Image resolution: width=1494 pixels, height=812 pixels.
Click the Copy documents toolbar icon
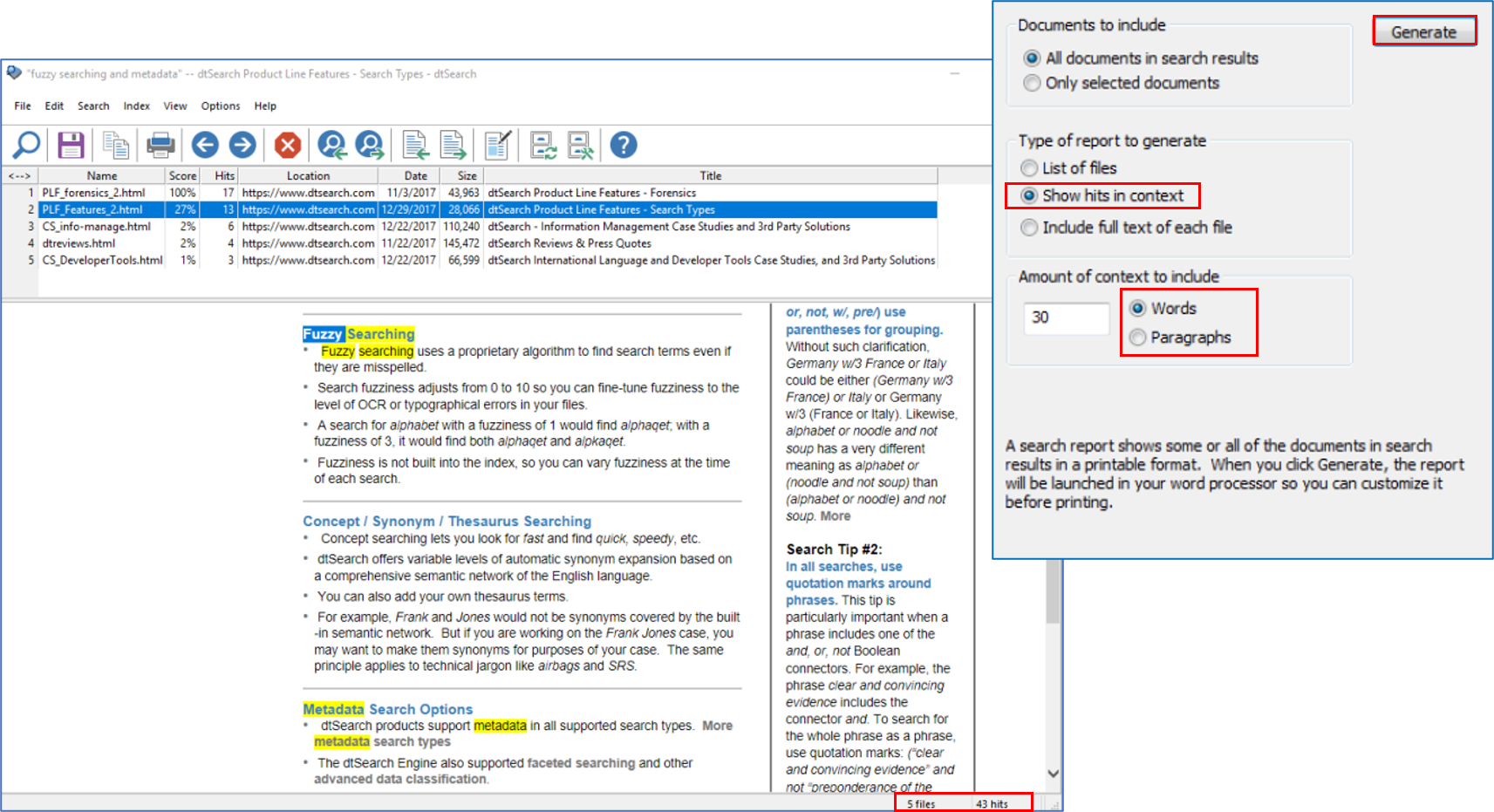coord(115,145)
